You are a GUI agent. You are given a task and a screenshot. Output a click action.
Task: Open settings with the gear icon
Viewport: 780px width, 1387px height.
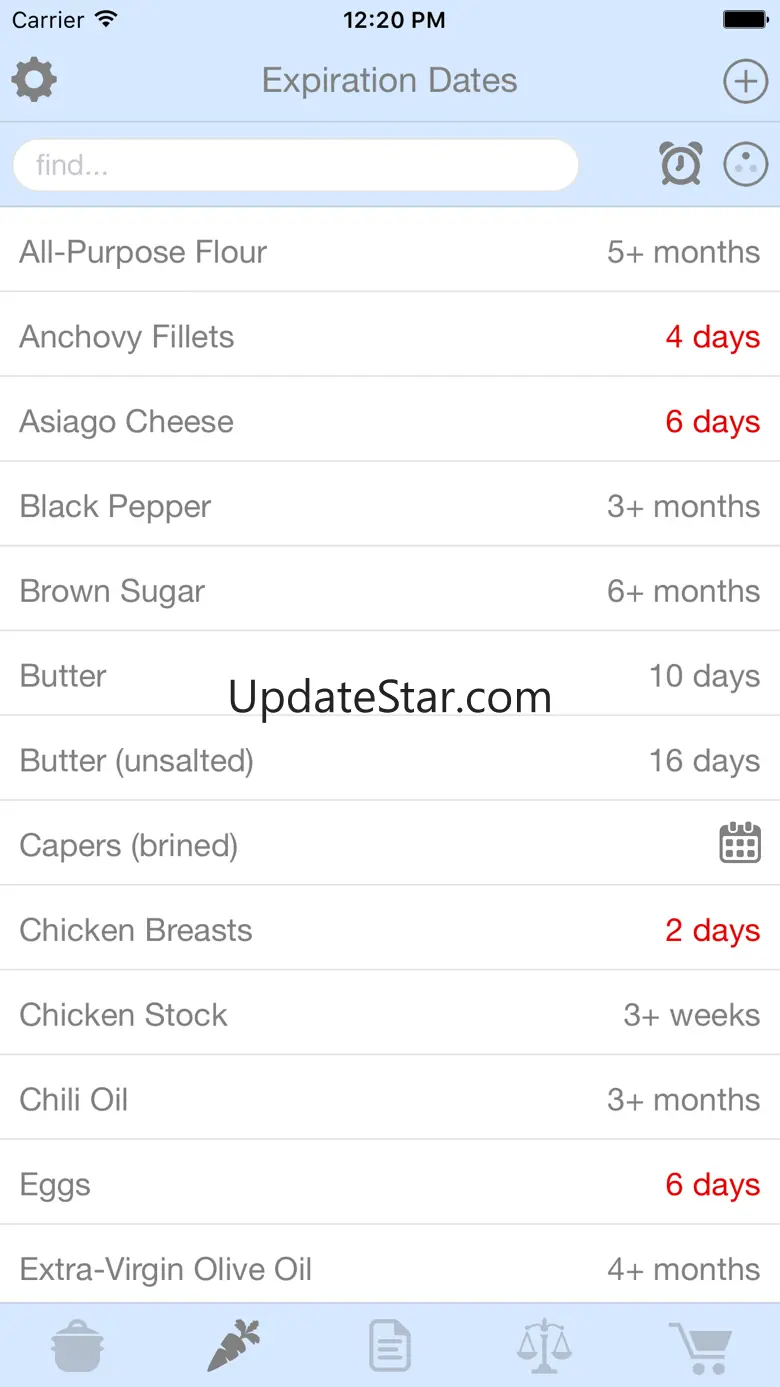[34, 80]
